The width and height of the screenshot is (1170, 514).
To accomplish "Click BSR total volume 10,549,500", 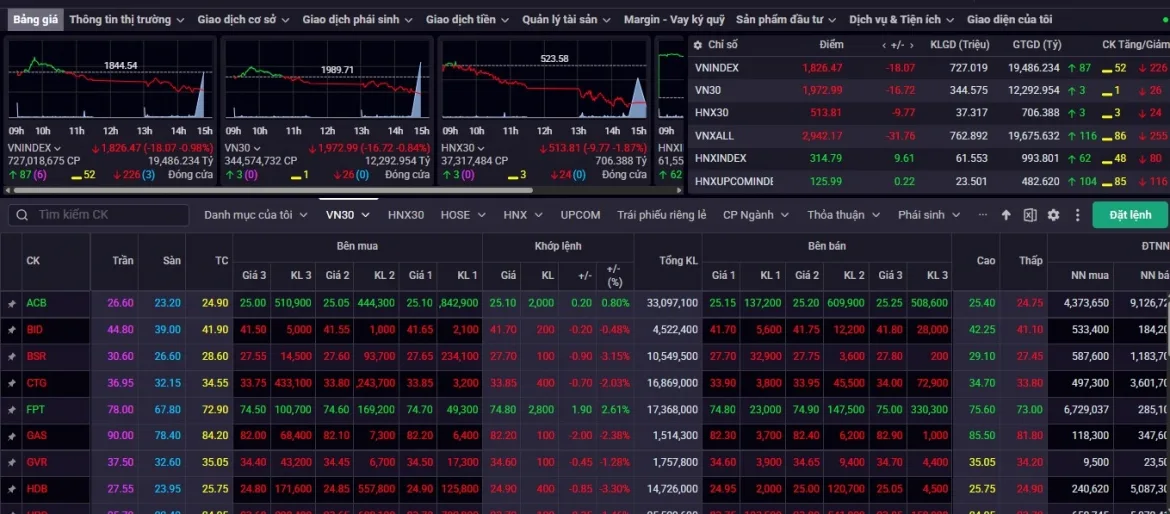I will click(673, 357).
